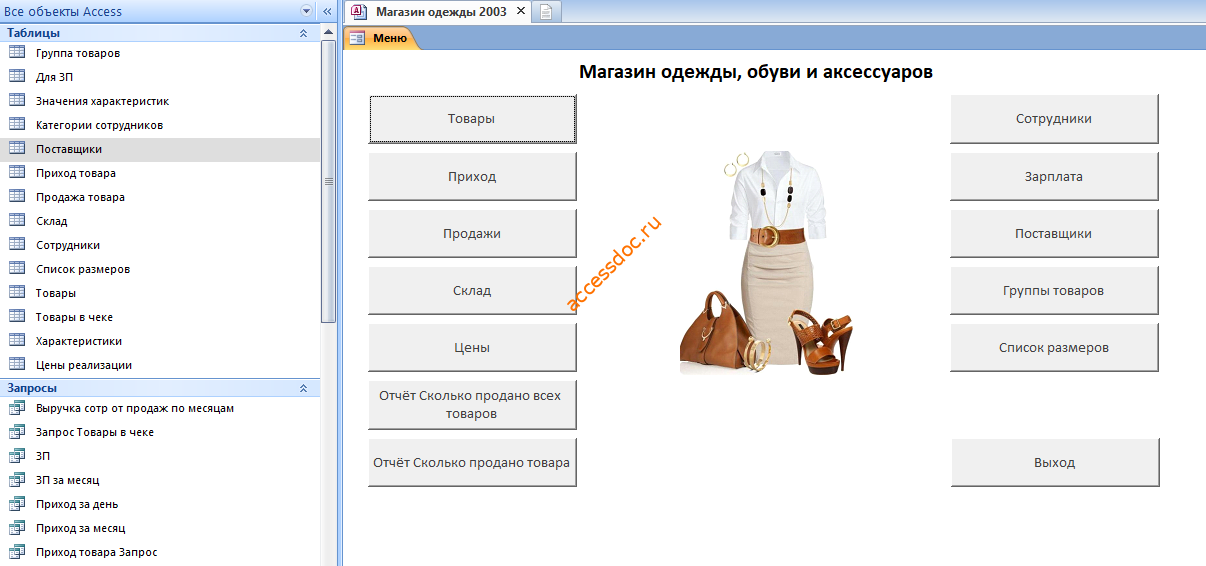The image size is (1206, 566).
Task: Close the Магазин одежды 2003 tab
Action: tap(520, 12)
